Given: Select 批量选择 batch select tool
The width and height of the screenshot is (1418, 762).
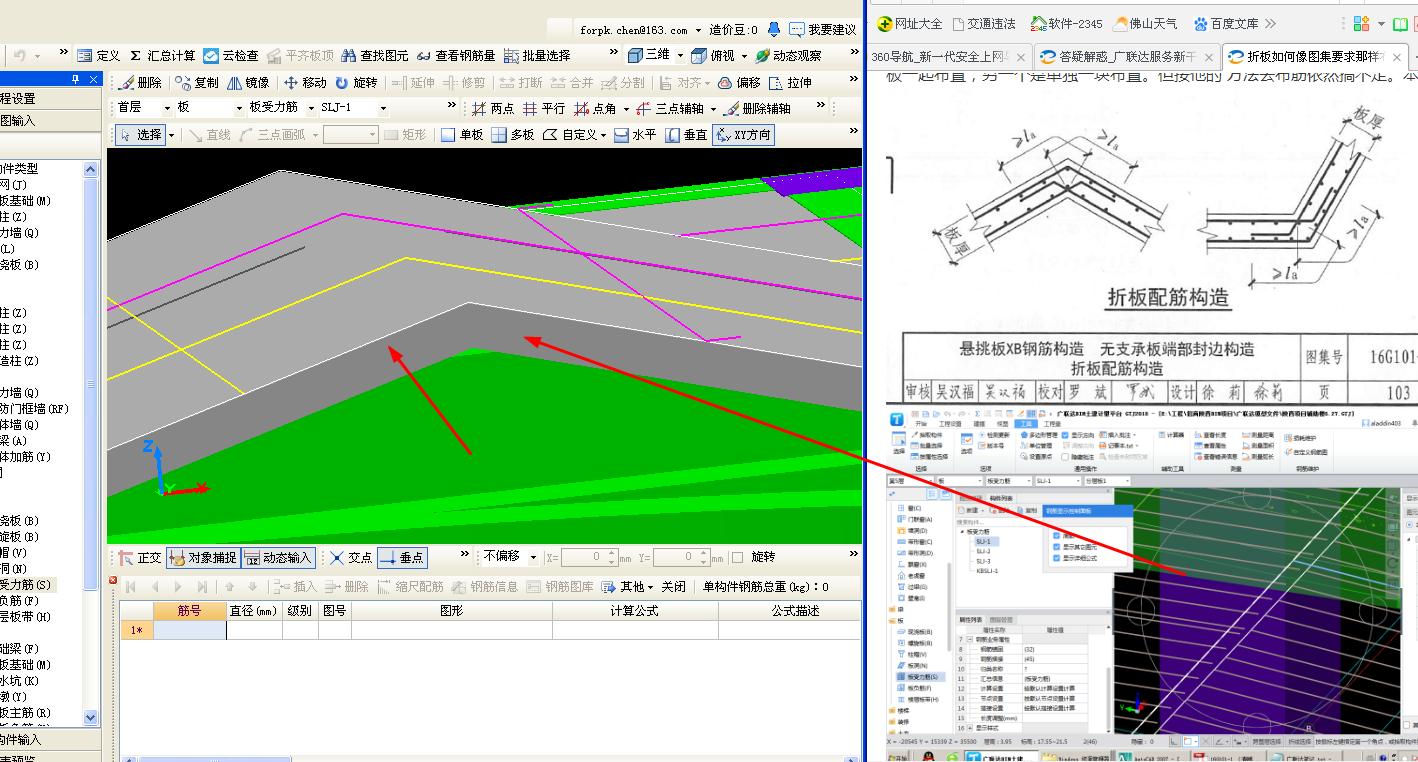Looking at the screenshot, I should coord(537,56).
